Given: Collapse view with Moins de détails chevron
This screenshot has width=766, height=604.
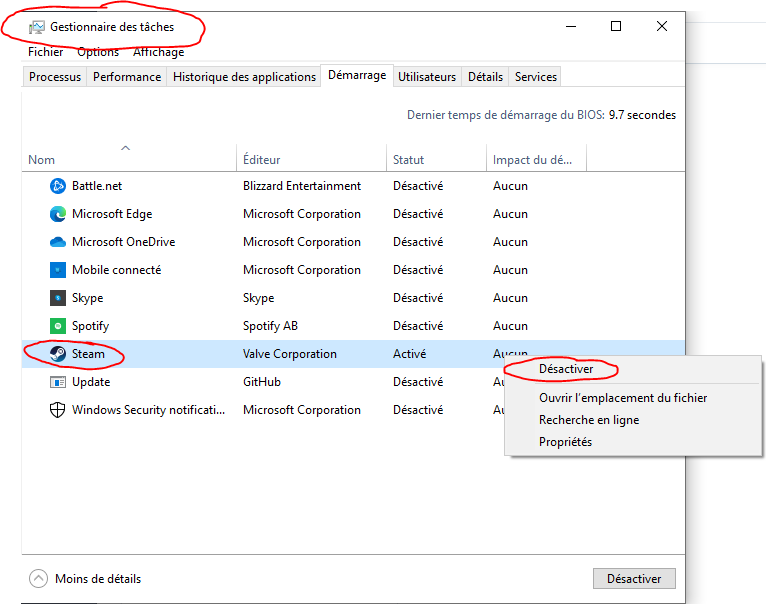Looking at the screenshot, I should click(38, 578).
